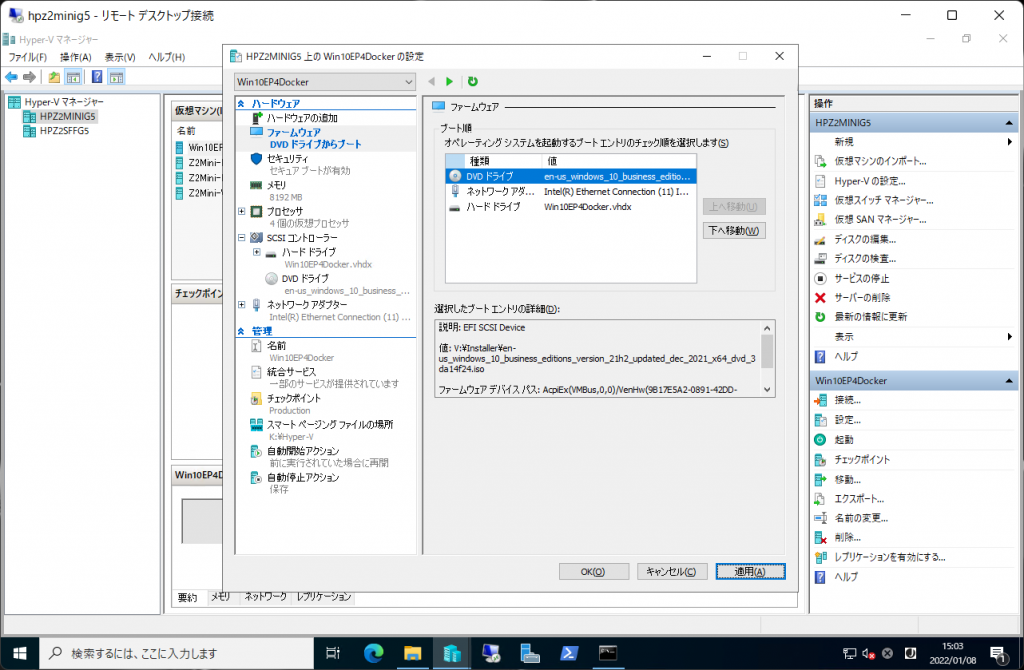Click the previous-VM gray arrow in settings dialog

(x=431, y=82)
